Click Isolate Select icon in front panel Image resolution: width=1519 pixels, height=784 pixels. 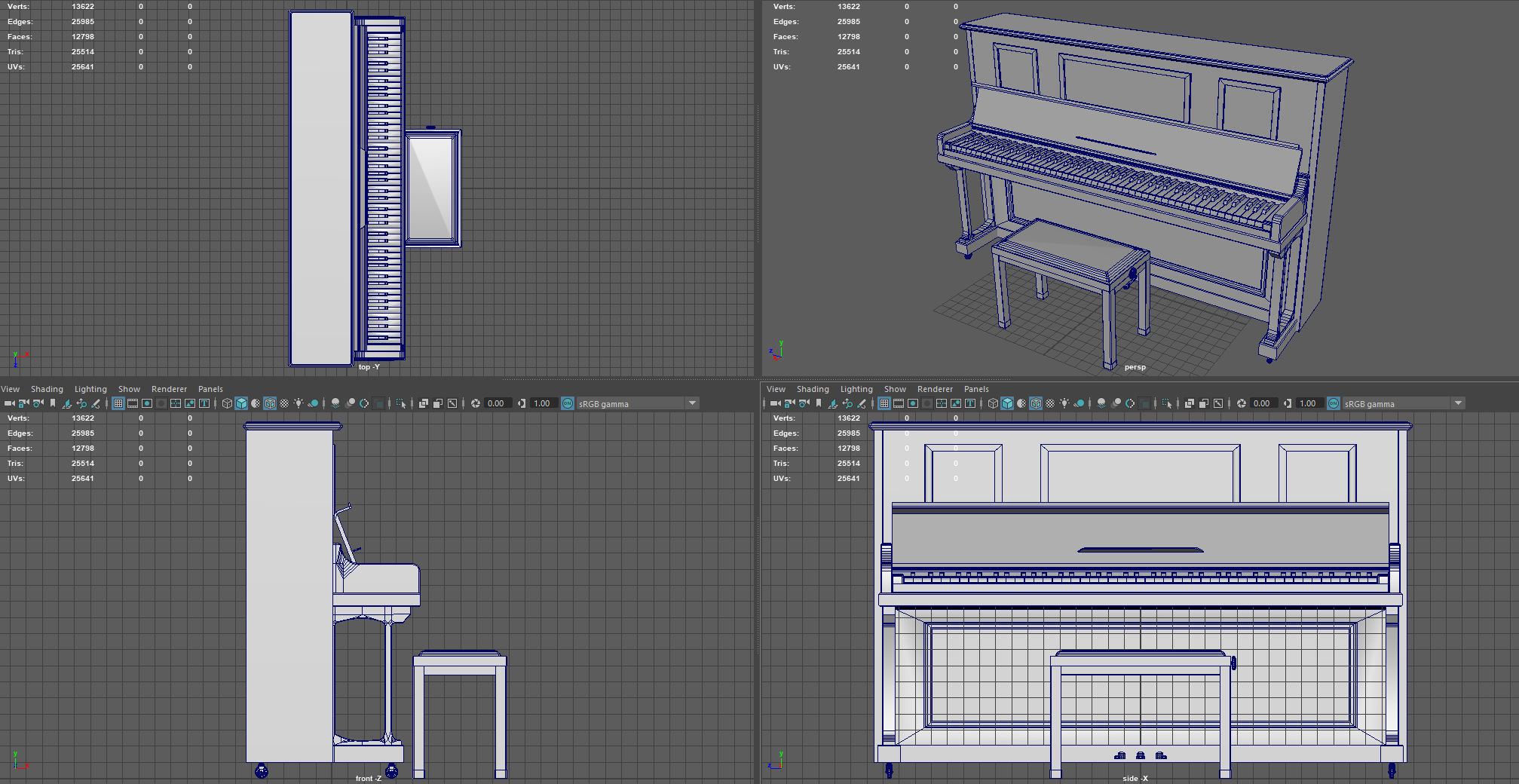click(401, 403)
